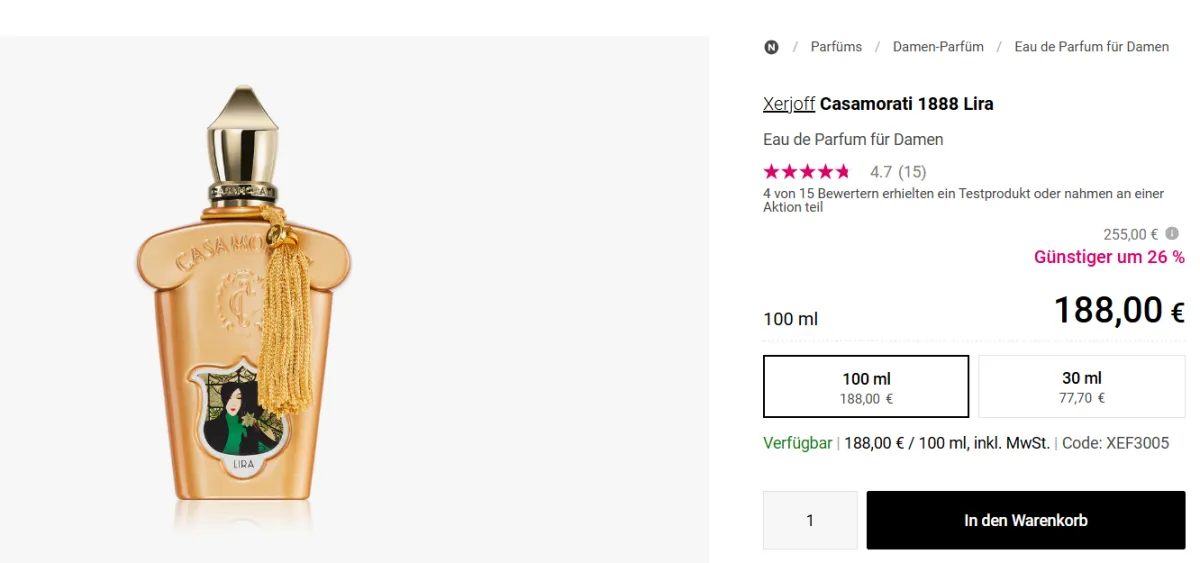Select the 100 ml size option
Viewport: 1200px width, 563px height.
pos(866,387)
